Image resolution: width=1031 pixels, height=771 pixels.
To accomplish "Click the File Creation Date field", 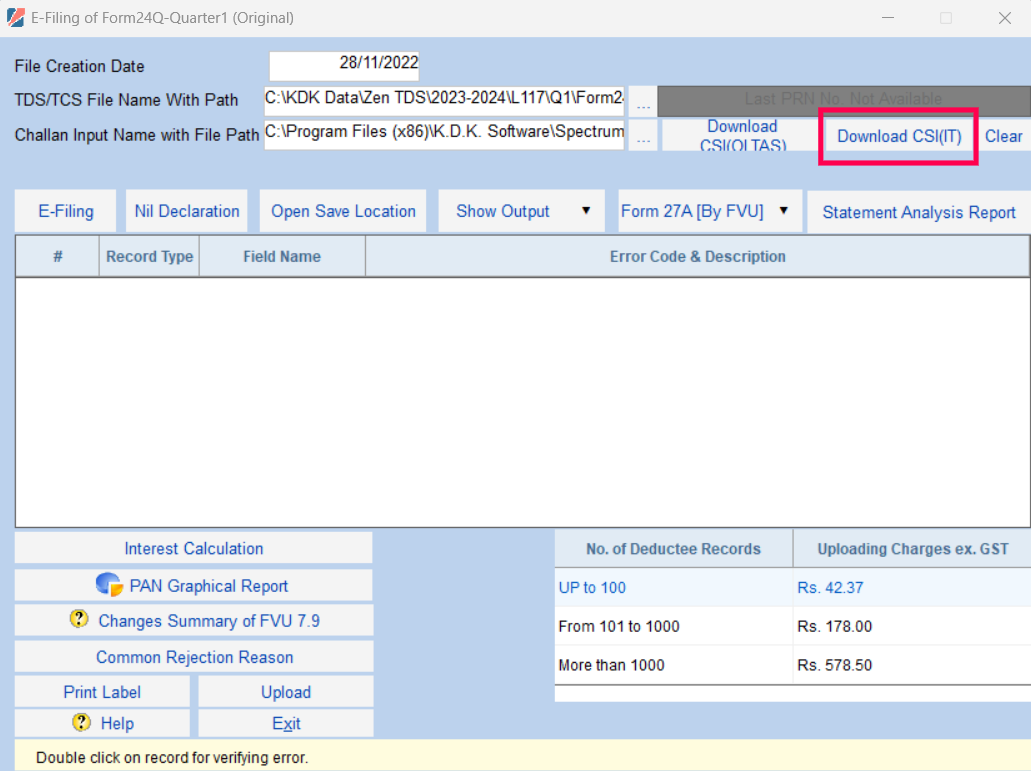I will click(344, 66).
